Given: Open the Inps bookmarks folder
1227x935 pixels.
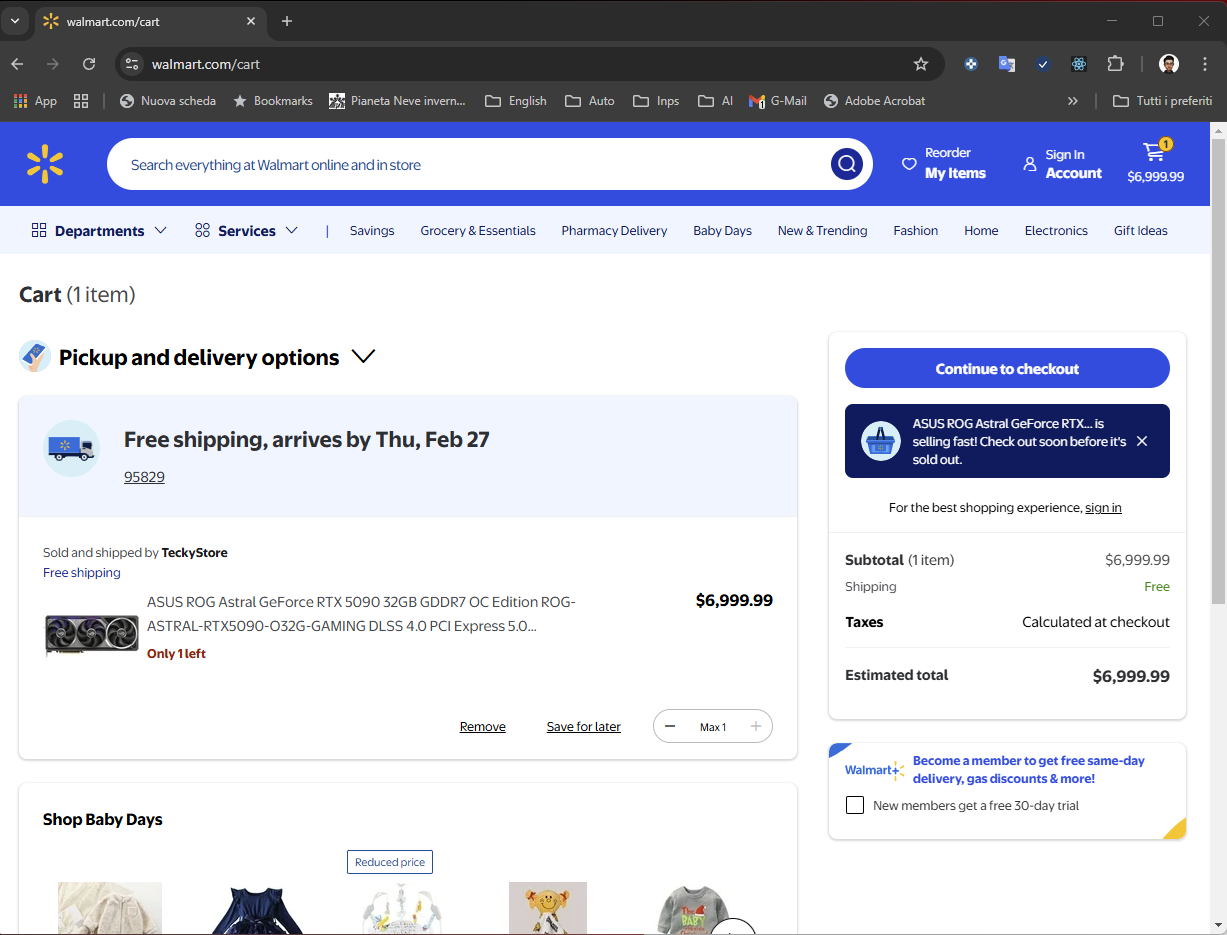Looking at the screenshot, I should pos(655,101).
